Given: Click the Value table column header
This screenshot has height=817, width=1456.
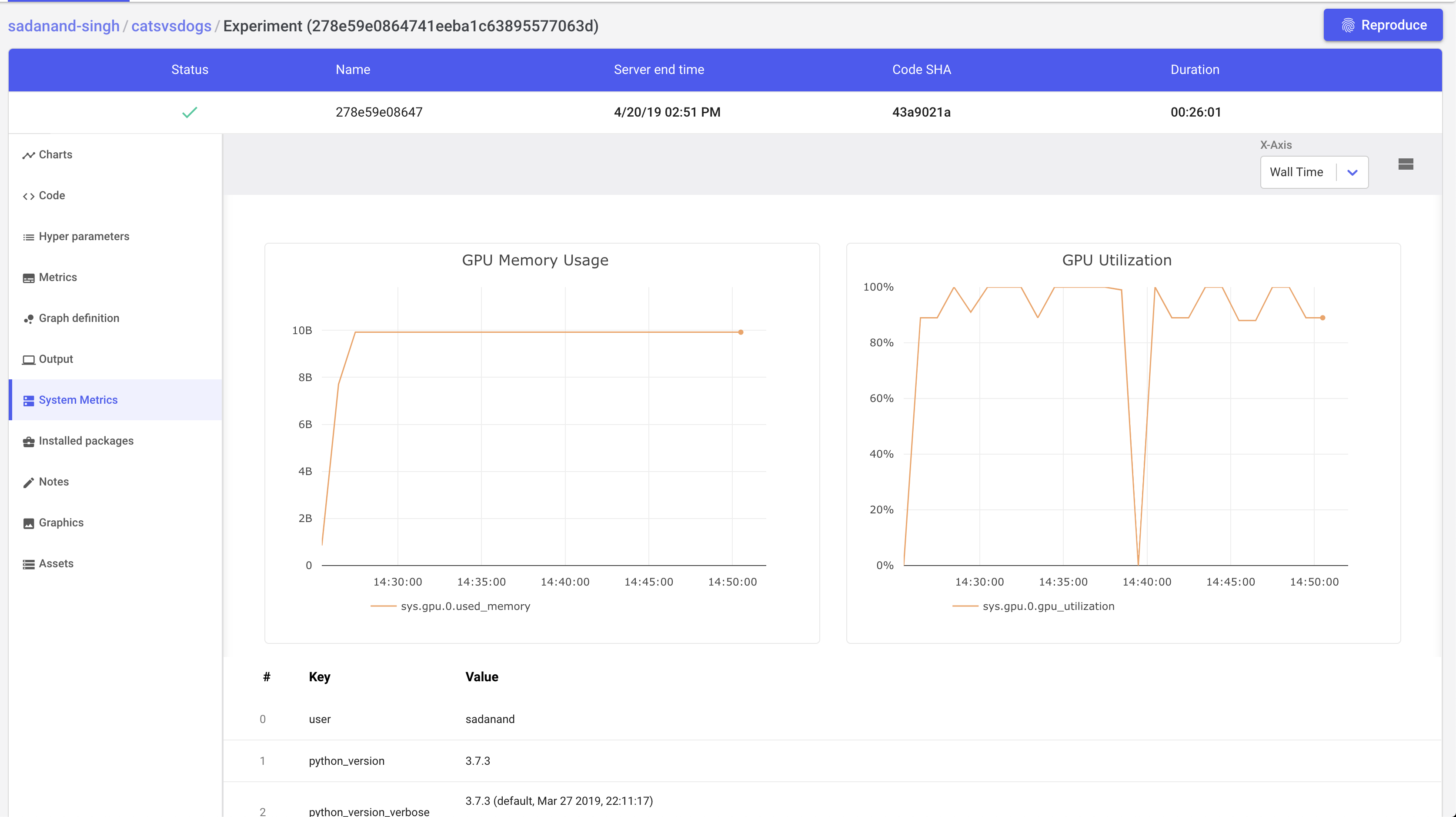Looking at the screenshot, I should click(x=481, y=677).
